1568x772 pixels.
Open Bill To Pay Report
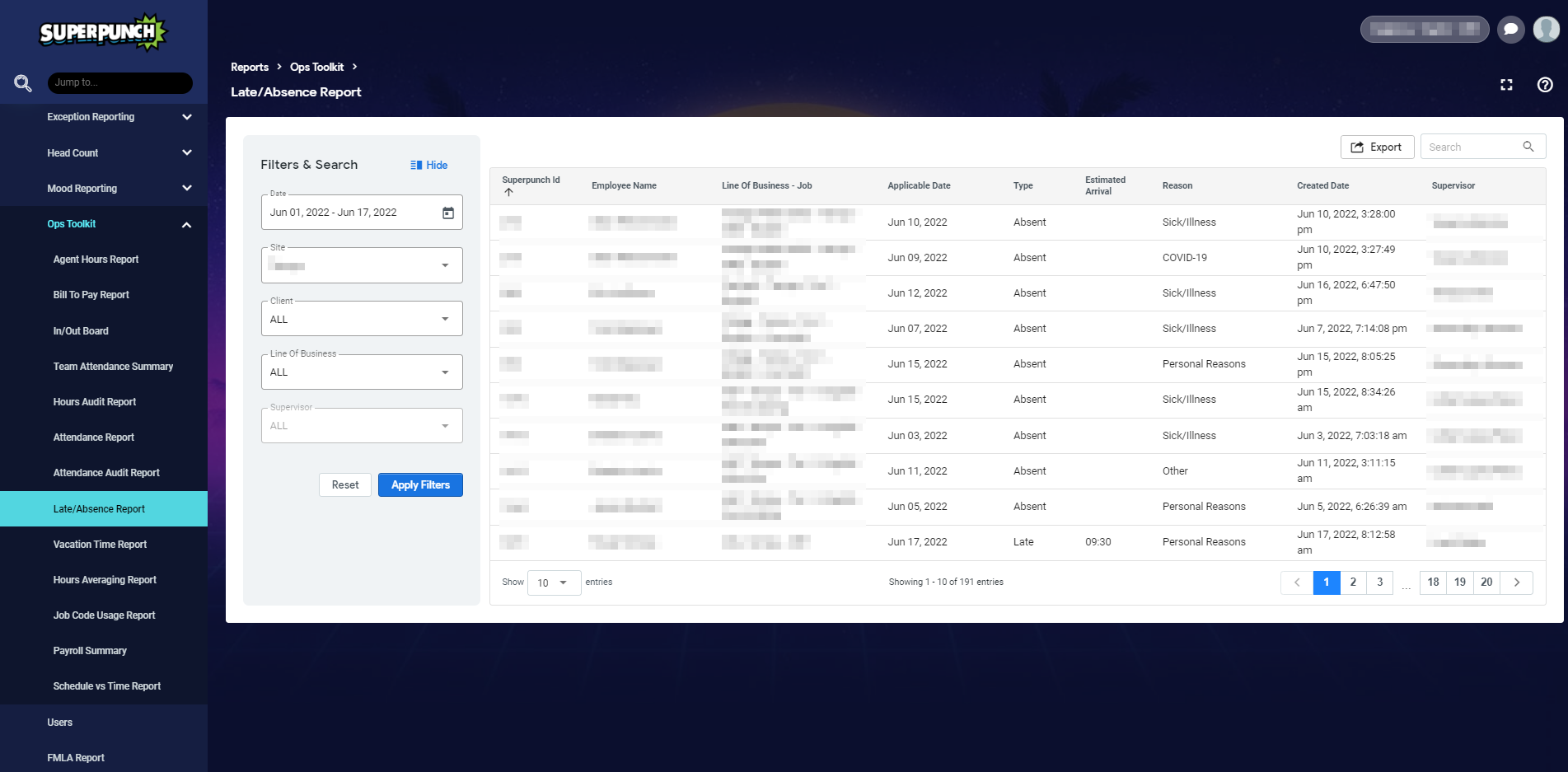[x=91, y=295]
